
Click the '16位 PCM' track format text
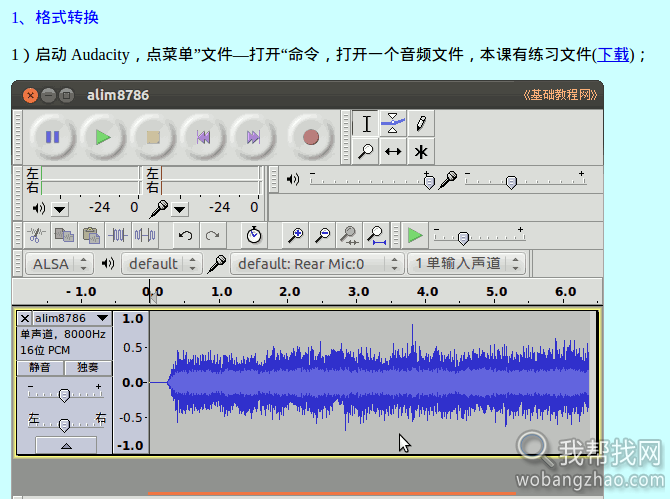(45, 350)
